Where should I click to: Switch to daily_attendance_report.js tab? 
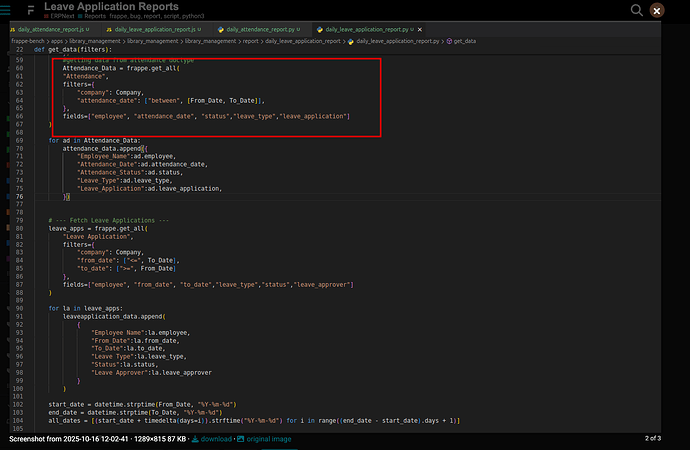pos(50,30)
